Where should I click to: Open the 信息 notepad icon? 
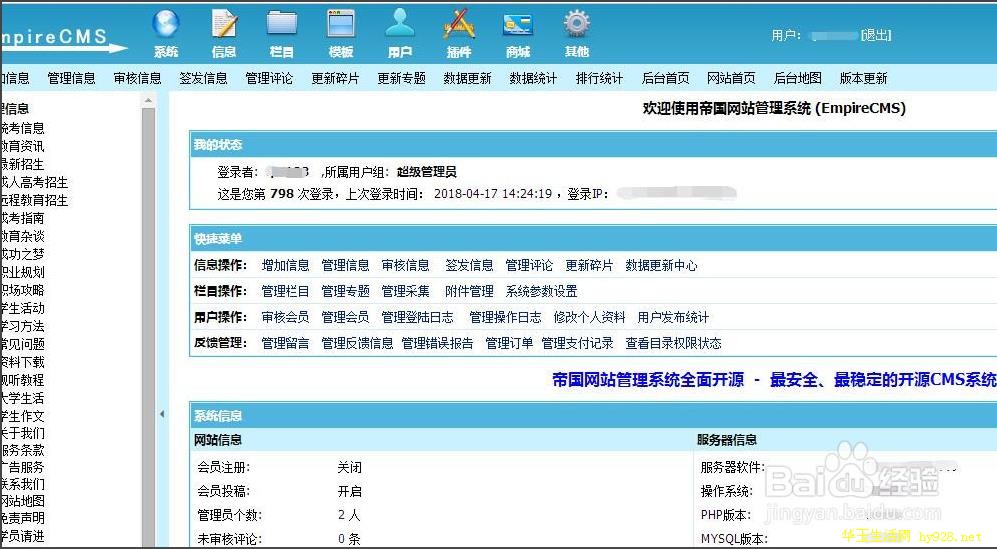pos(225,25)
